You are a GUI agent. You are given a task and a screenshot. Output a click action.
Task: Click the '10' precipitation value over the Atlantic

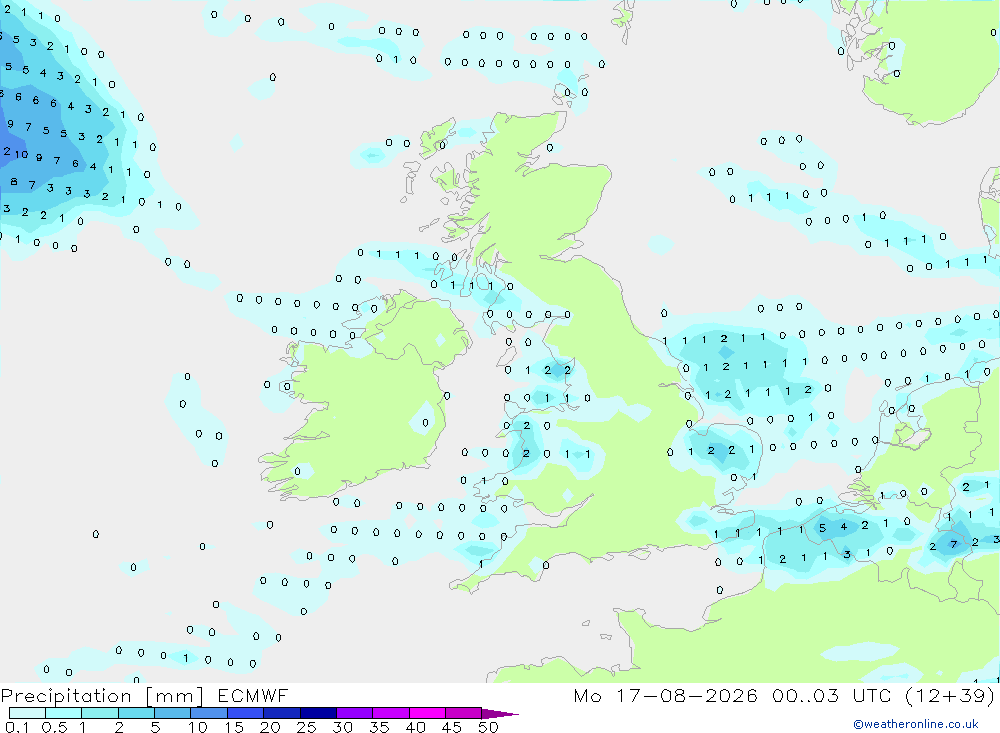click(x=22, y=154)
